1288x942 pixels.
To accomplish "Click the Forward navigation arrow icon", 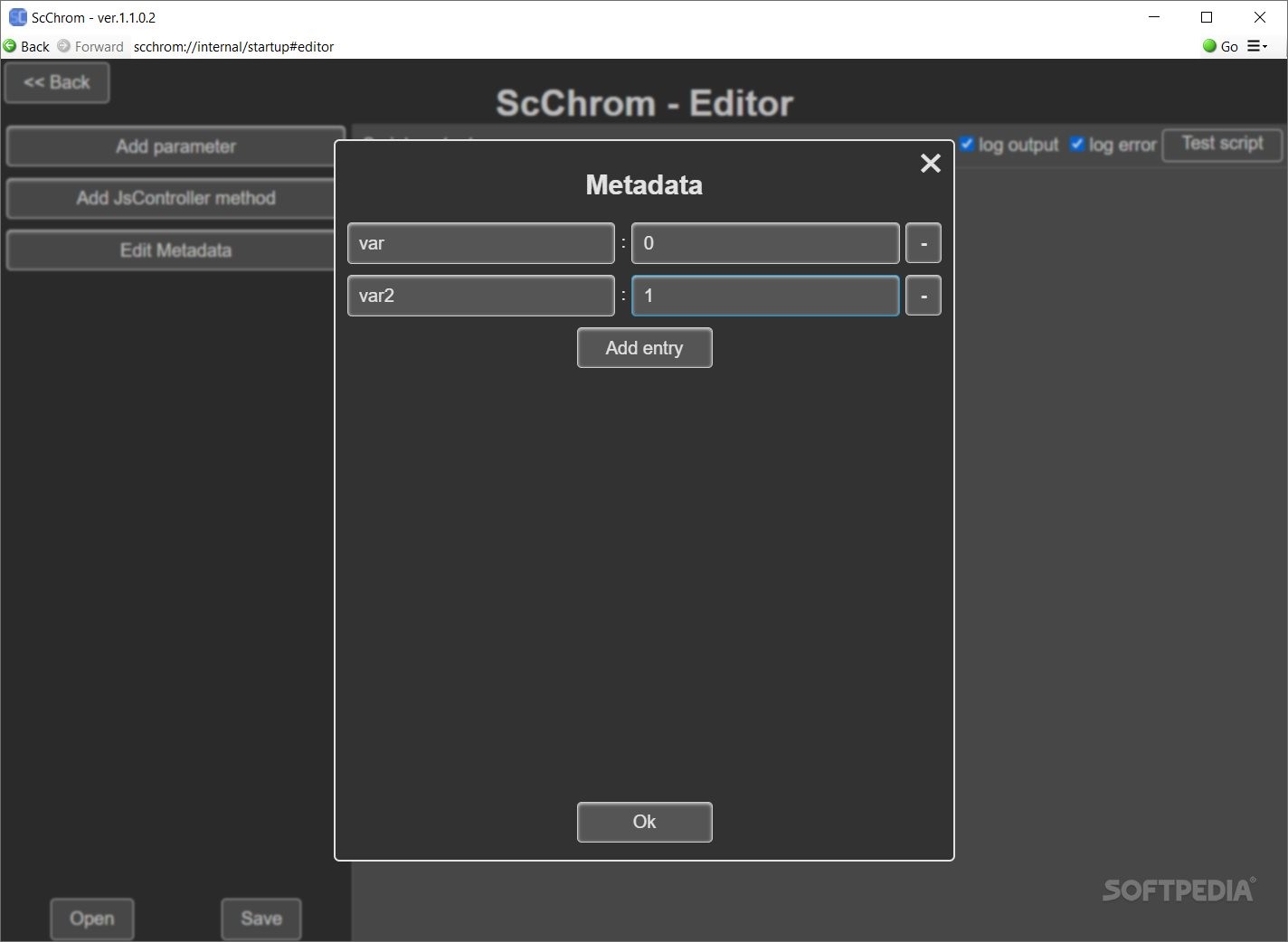I will [x=63, y=46].
